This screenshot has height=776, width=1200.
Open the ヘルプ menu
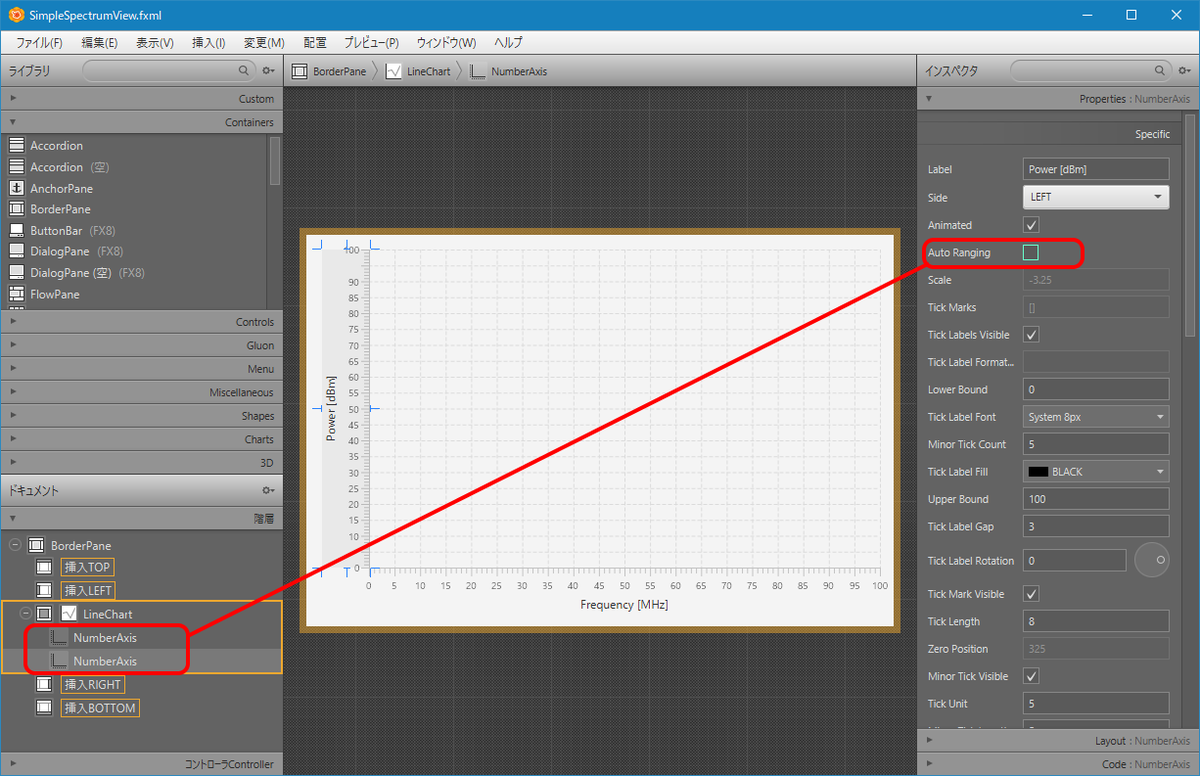pyautogui.click(x=509, y=43)
